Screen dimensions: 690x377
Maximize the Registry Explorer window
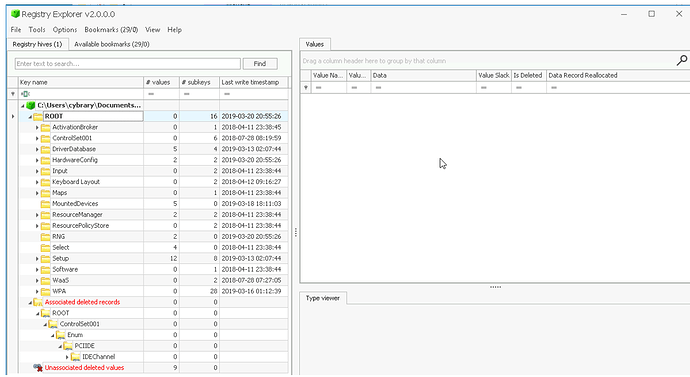[652, 14]
